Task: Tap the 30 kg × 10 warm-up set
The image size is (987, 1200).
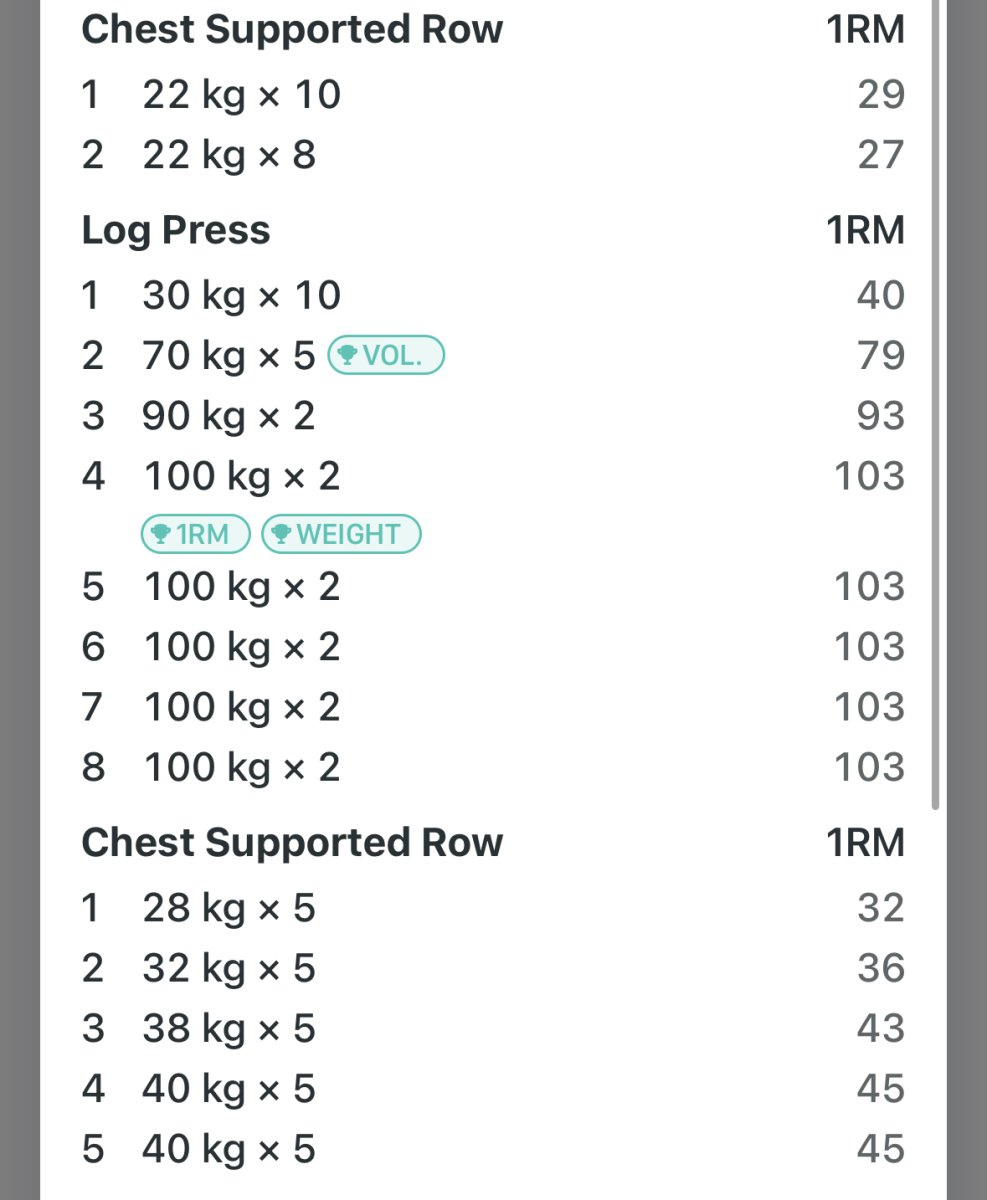Action: (x=241, y=296)
